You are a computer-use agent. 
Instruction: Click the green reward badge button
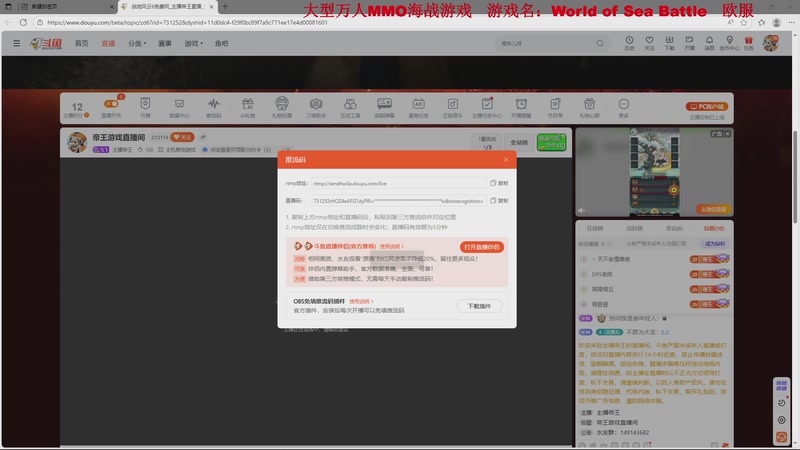point(551,142)
